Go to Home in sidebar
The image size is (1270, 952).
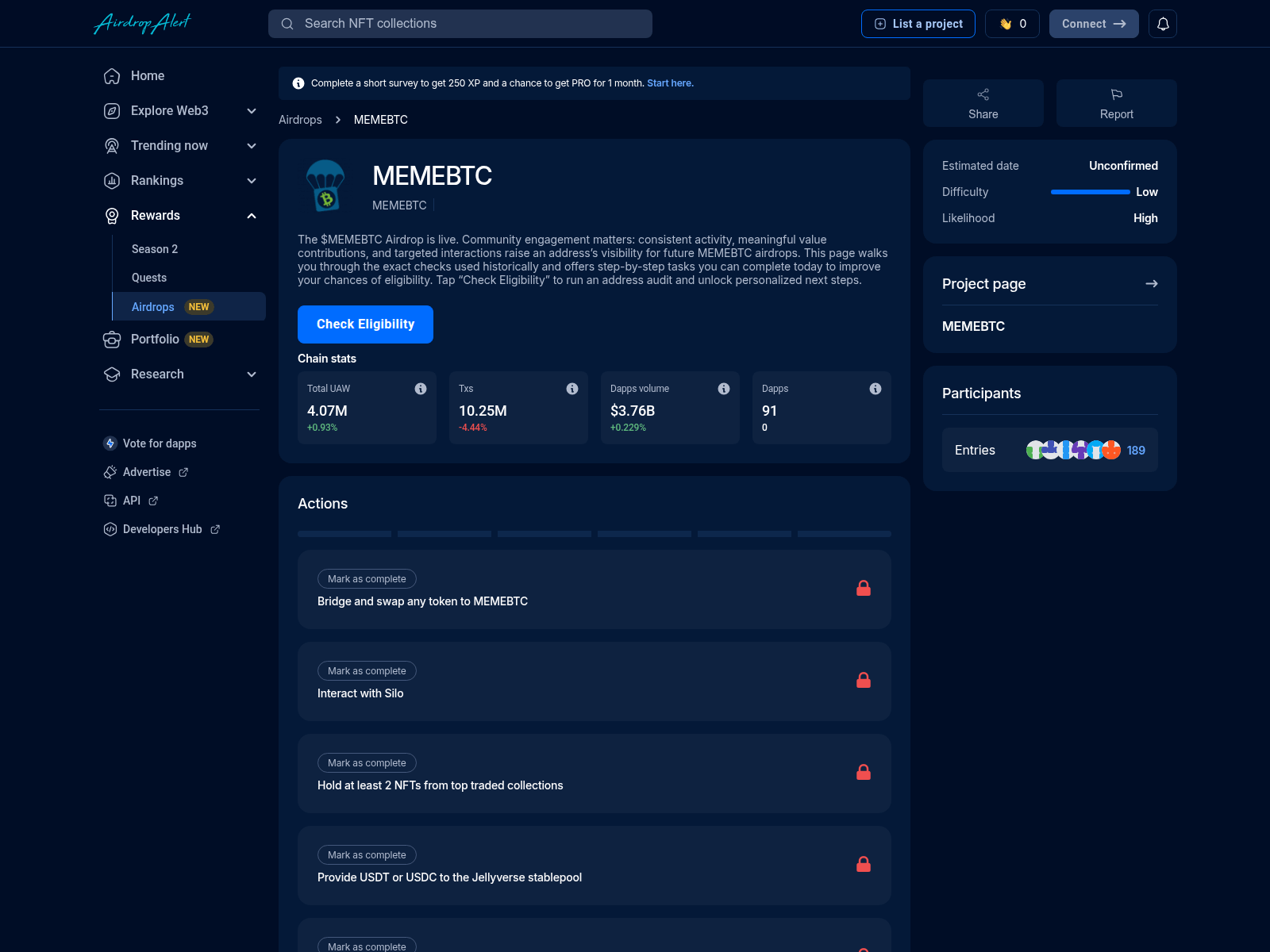point(148,76)
